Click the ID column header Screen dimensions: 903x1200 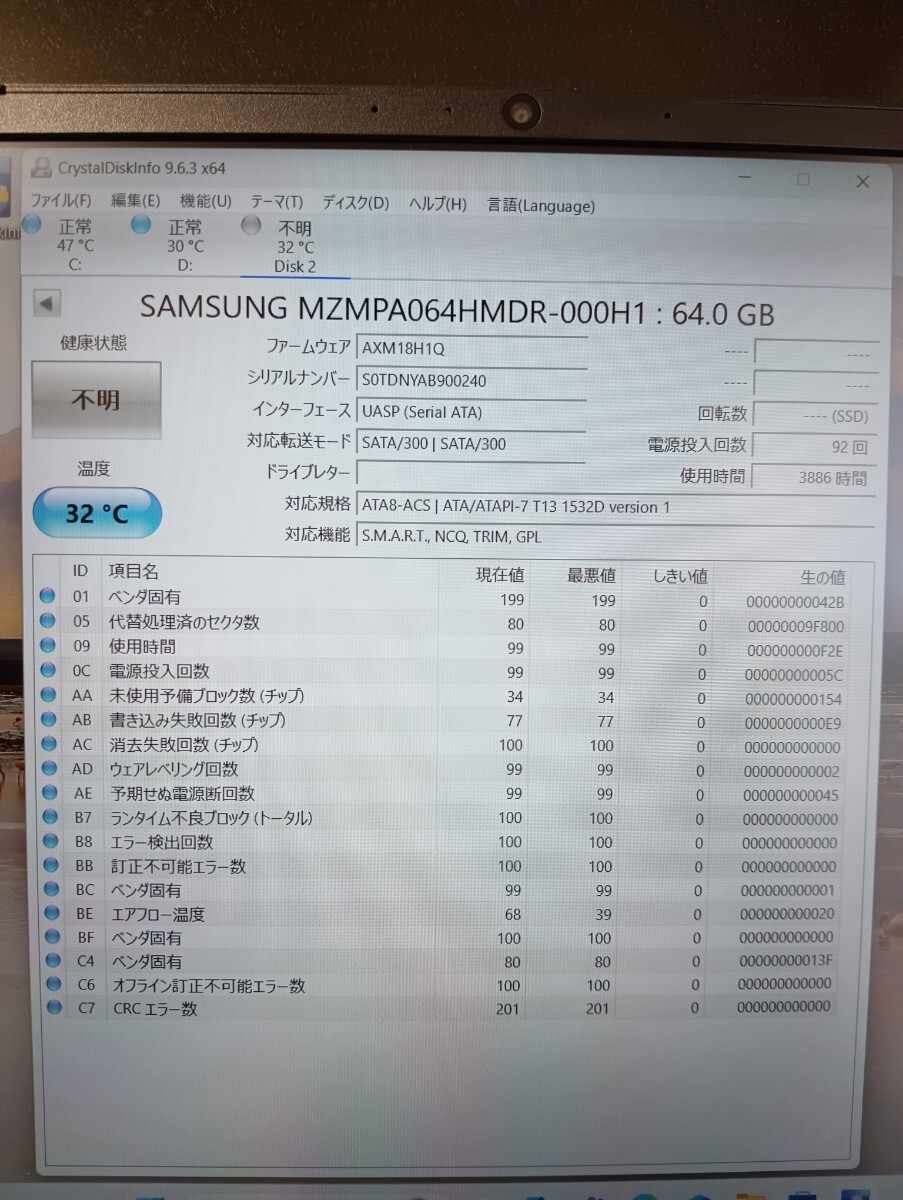pos(81,571)
